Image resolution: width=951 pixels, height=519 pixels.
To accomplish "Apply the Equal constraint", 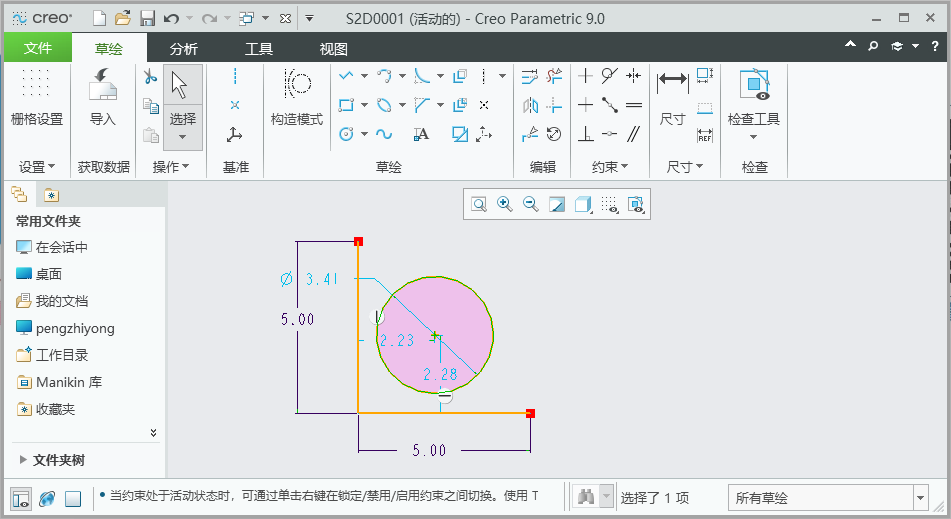I will 634,105.
